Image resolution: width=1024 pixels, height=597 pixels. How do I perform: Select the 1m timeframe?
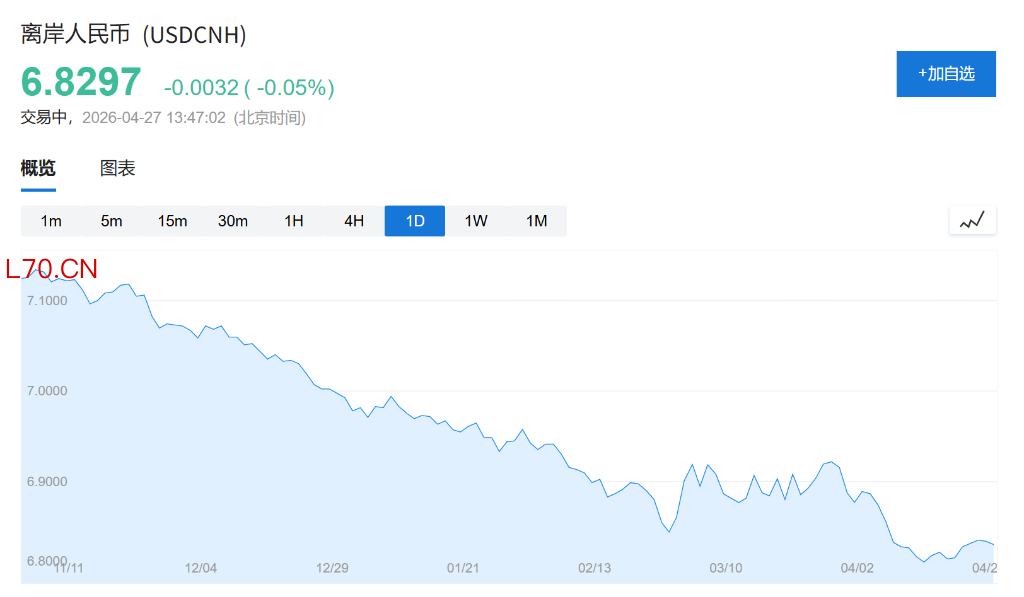click(x=51, y=221)
